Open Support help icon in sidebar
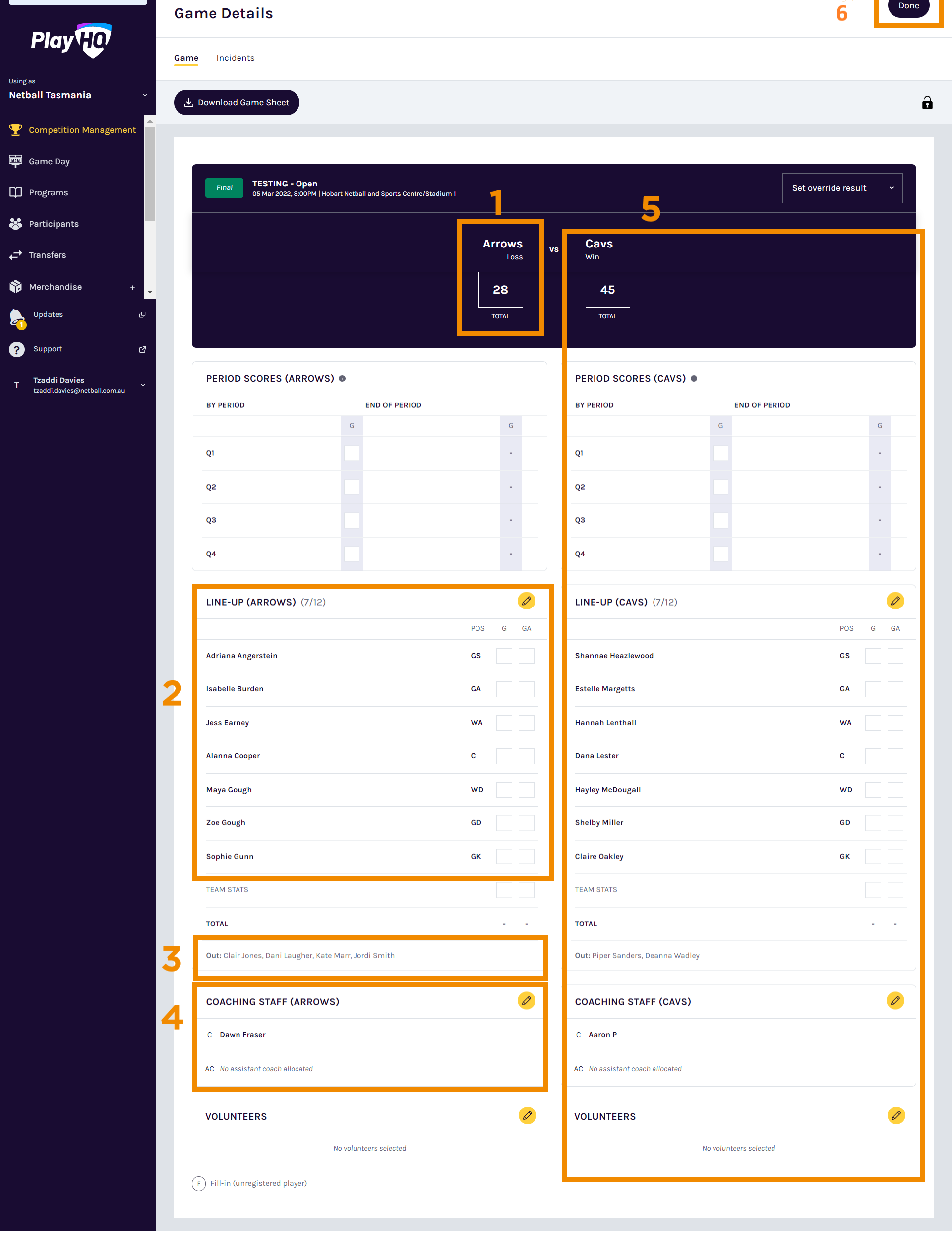Viewport: 952px width, 1233px height. (17, 350)
